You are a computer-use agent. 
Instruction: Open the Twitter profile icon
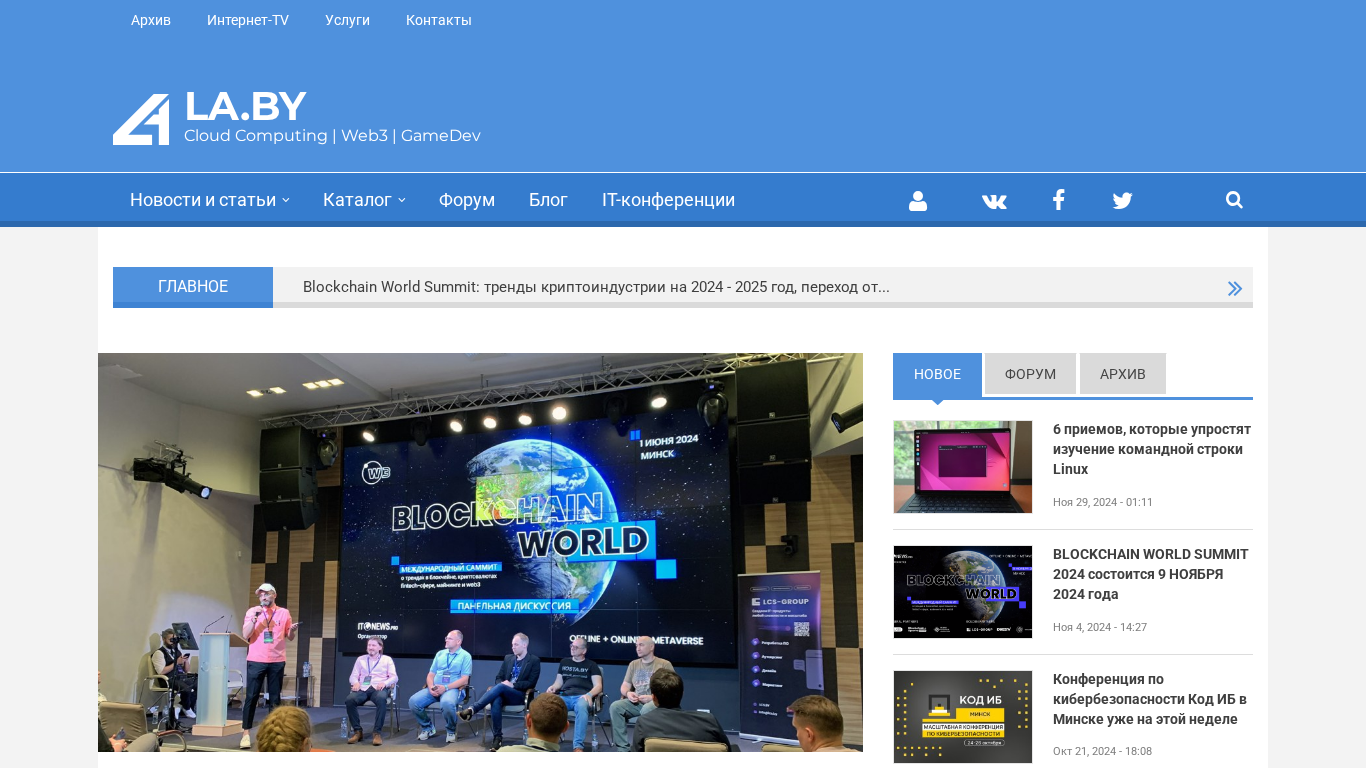click(x=1122, y=200)
